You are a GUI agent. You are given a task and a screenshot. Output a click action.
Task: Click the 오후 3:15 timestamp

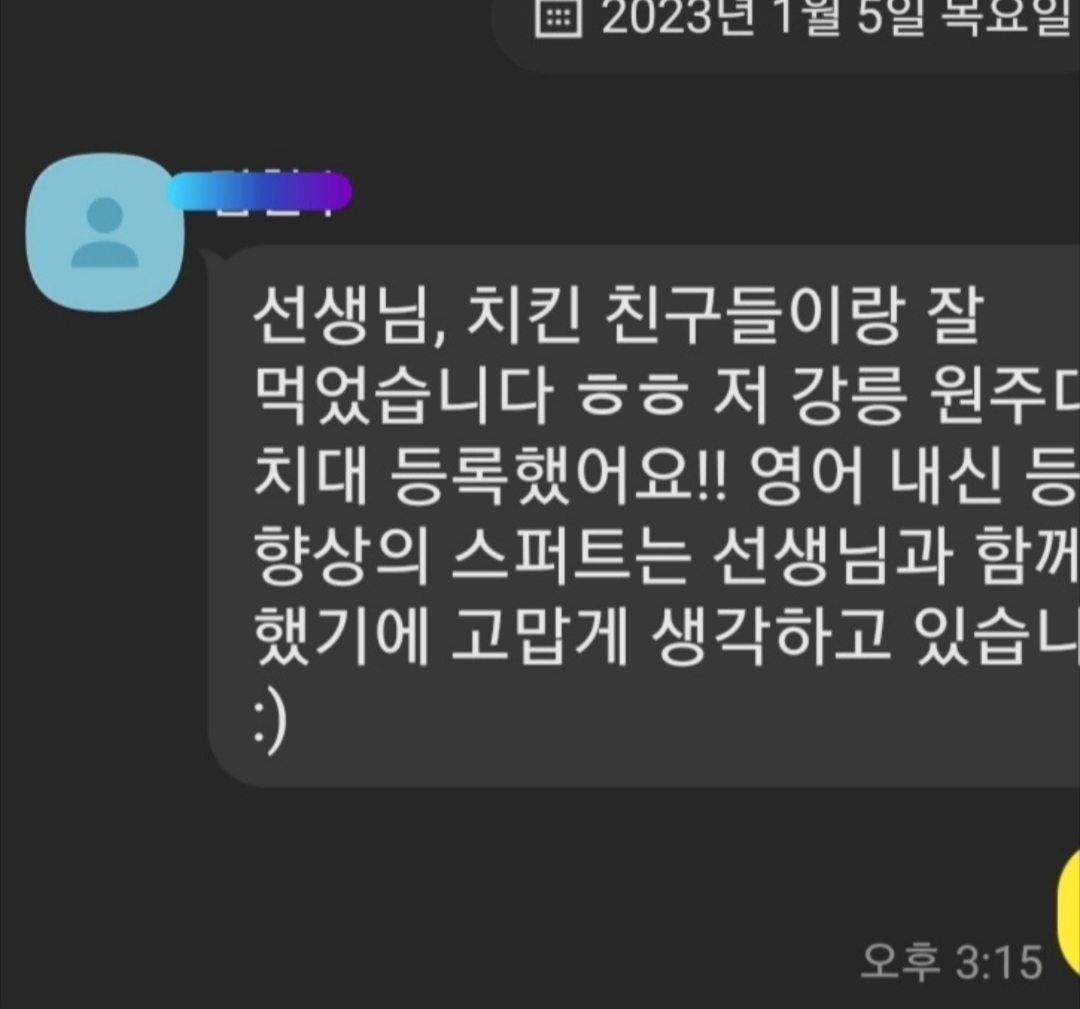pos(952,961)
